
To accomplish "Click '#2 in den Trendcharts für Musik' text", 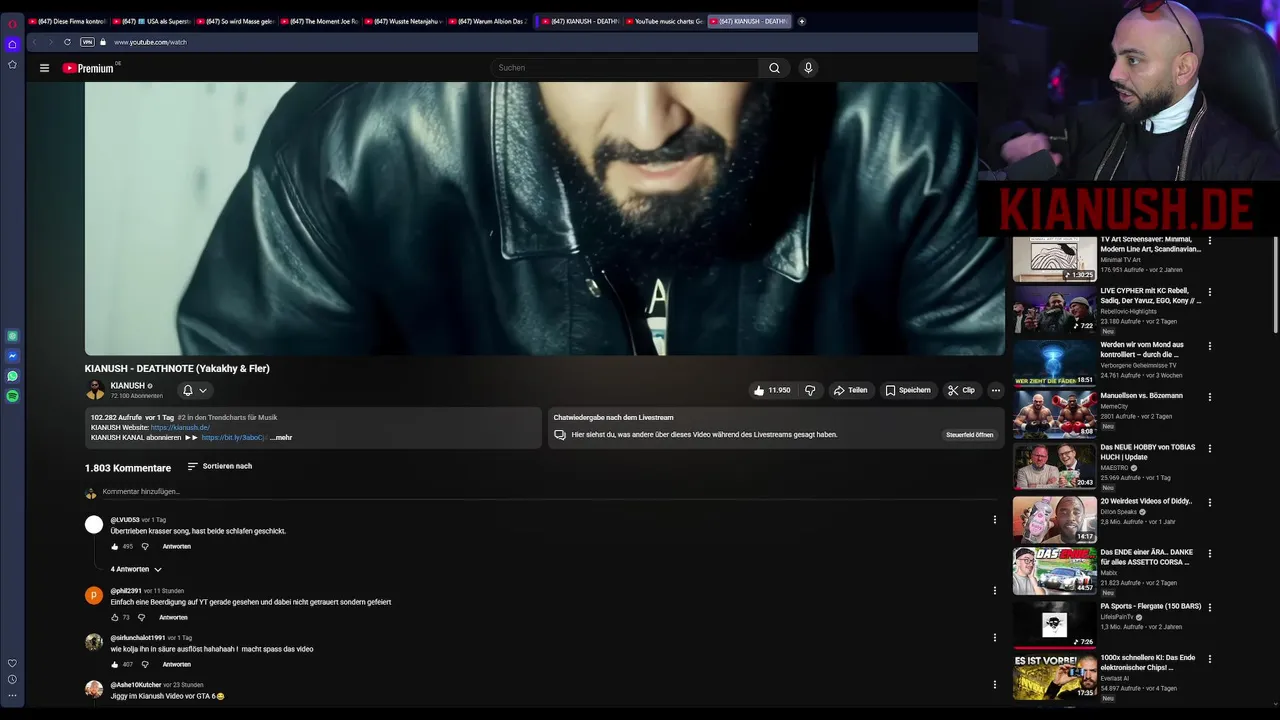I will pyautogui.click(x=227, y=417).
